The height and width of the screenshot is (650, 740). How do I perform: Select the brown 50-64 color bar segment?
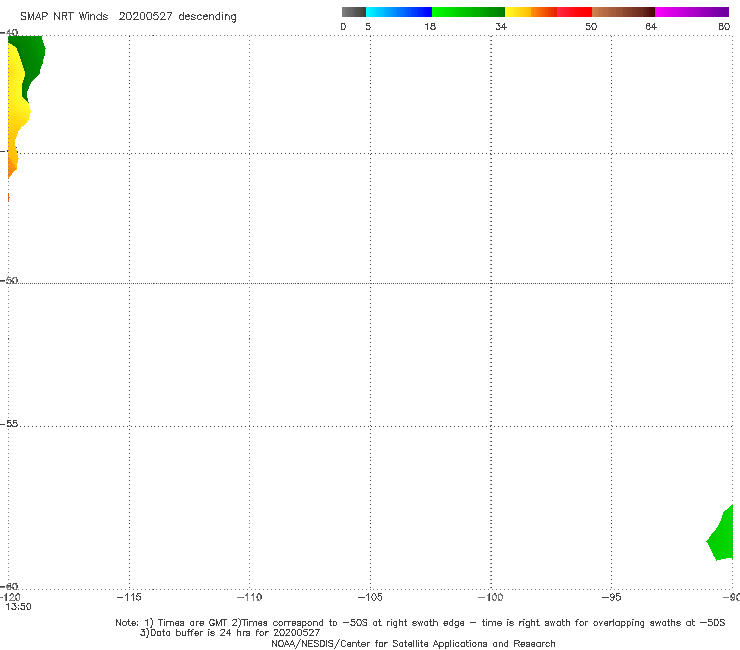pyautogui.click(x=623, y=12)
